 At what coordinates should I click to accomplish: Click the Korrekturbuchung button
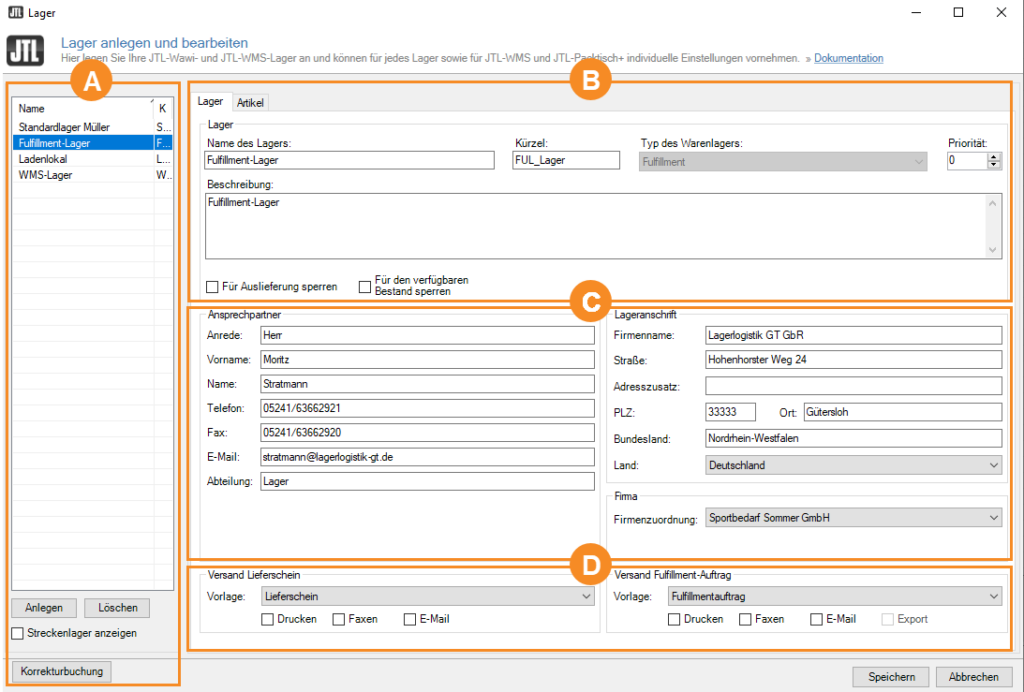click(x=61, y=671)
